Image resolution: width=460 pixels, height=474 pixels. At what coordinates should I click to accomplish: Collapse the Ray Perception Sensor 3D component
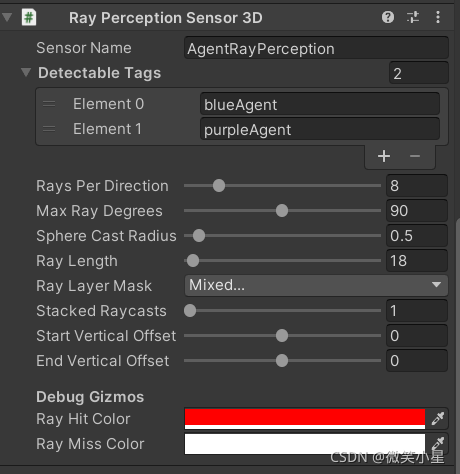(x=7, y=17)
